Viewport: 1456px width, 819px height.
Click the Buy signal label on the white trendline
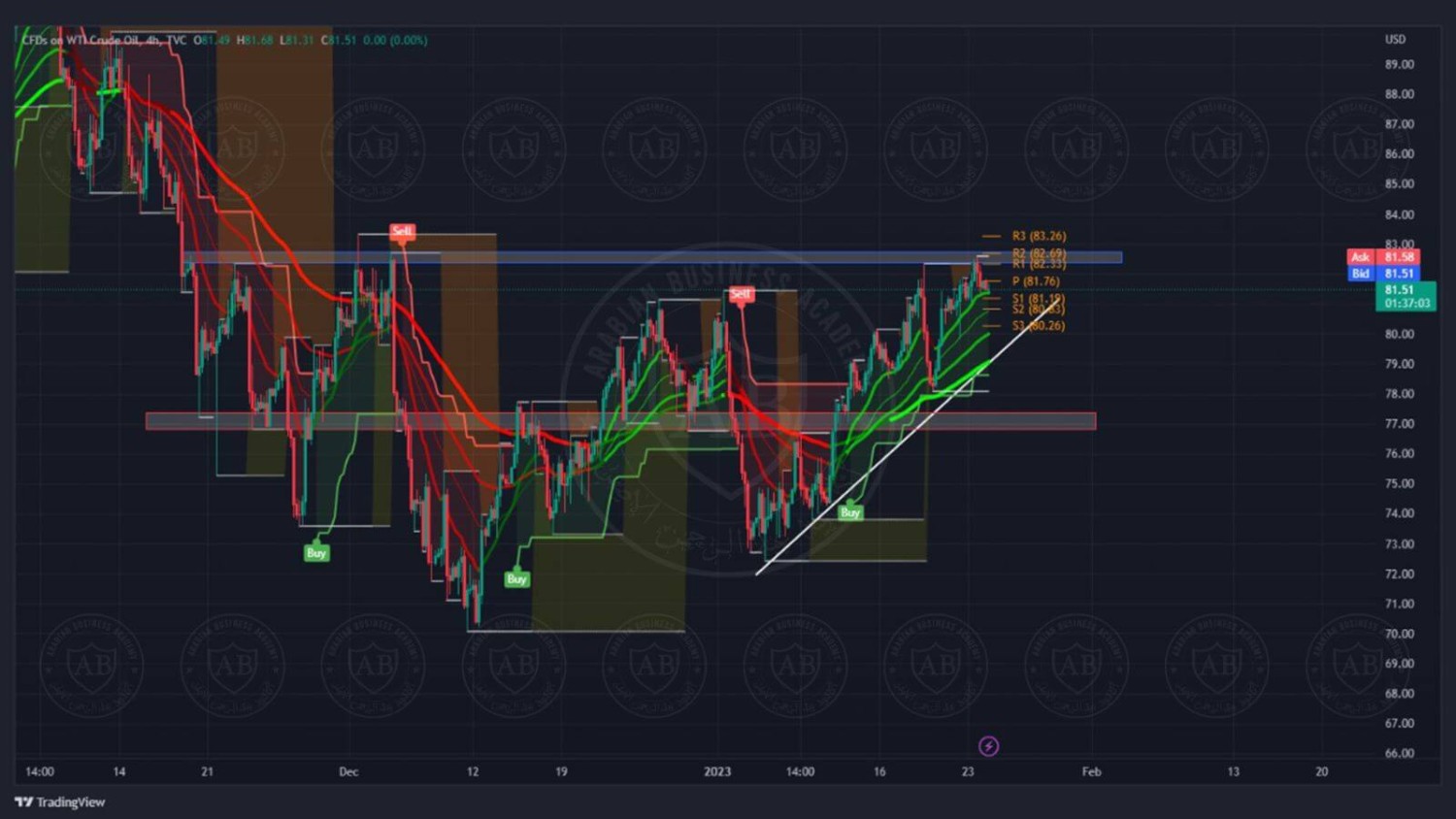pos(850,512)
